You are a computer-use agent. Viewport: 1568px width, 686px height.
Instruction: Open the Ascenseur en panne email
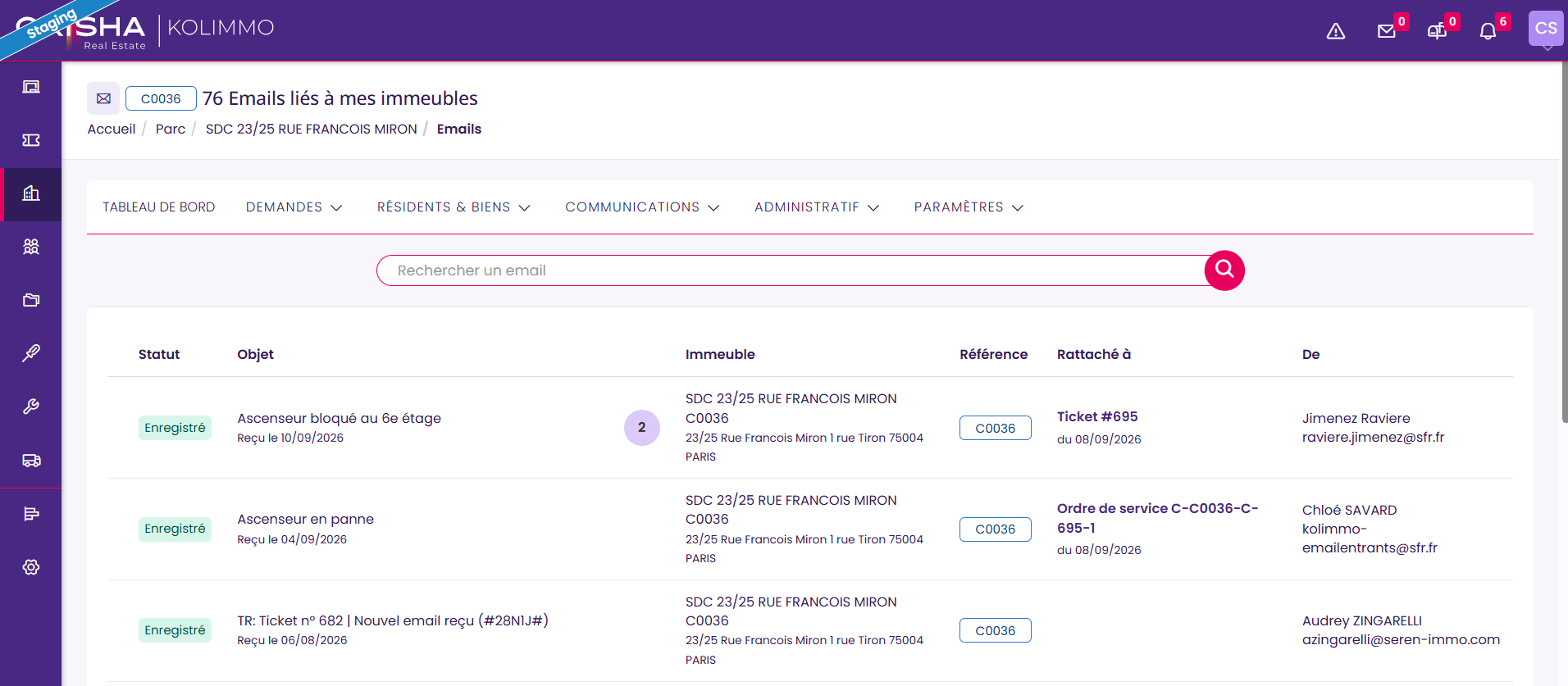click(306, 519)
